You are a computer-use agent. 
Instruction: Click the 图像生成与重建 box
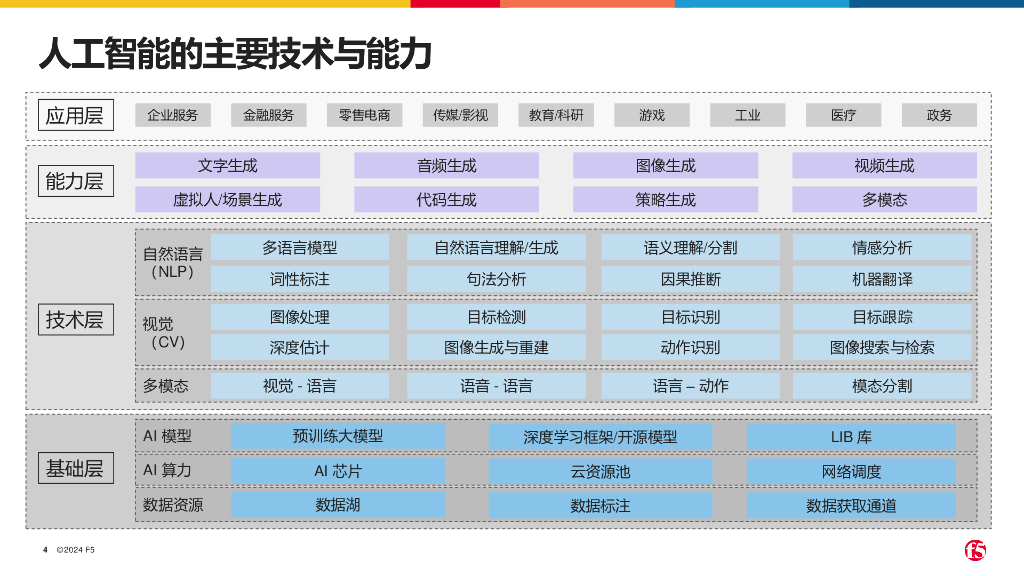(x=496, y=347)
